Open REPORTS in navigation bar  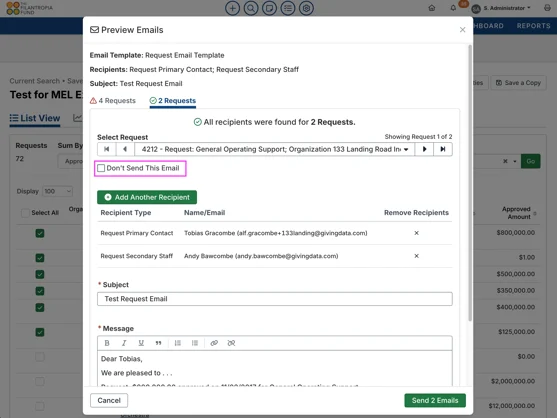coord(533,26)
